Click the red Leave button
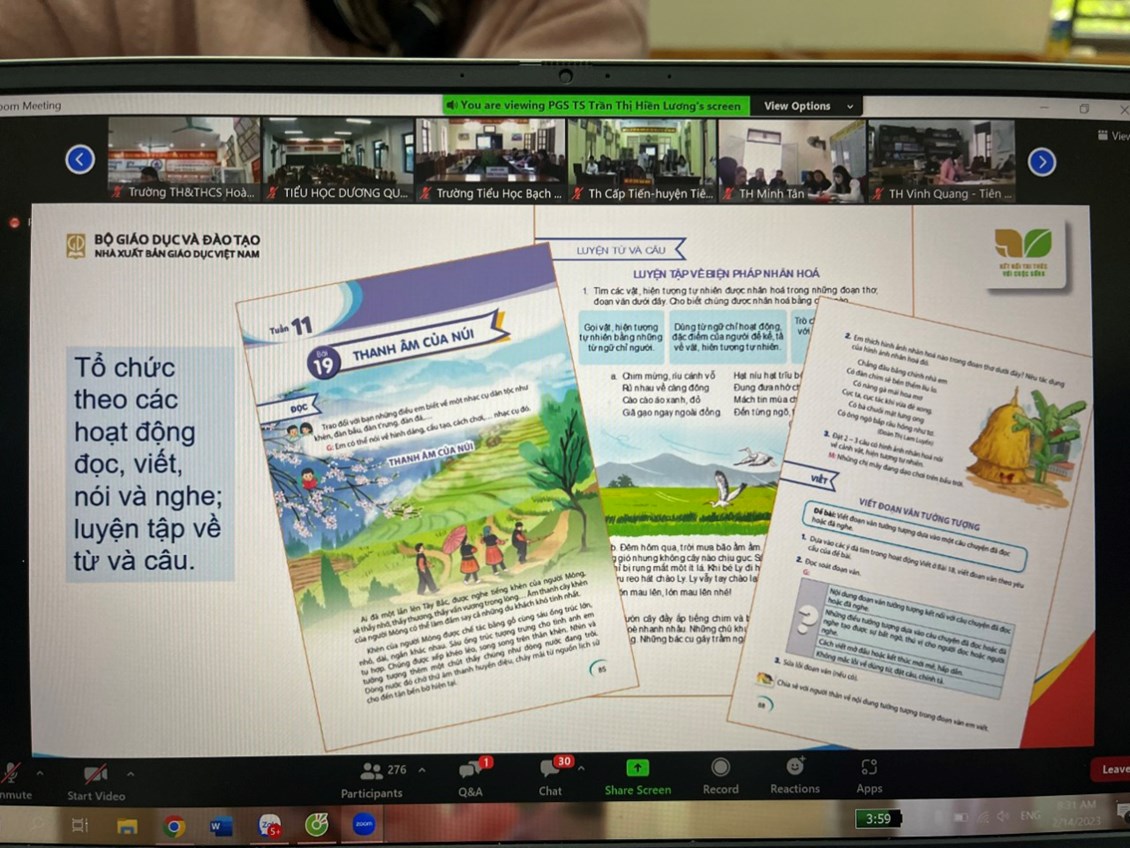This screenshot has height=848, width=1130. tap(1112, 770)
